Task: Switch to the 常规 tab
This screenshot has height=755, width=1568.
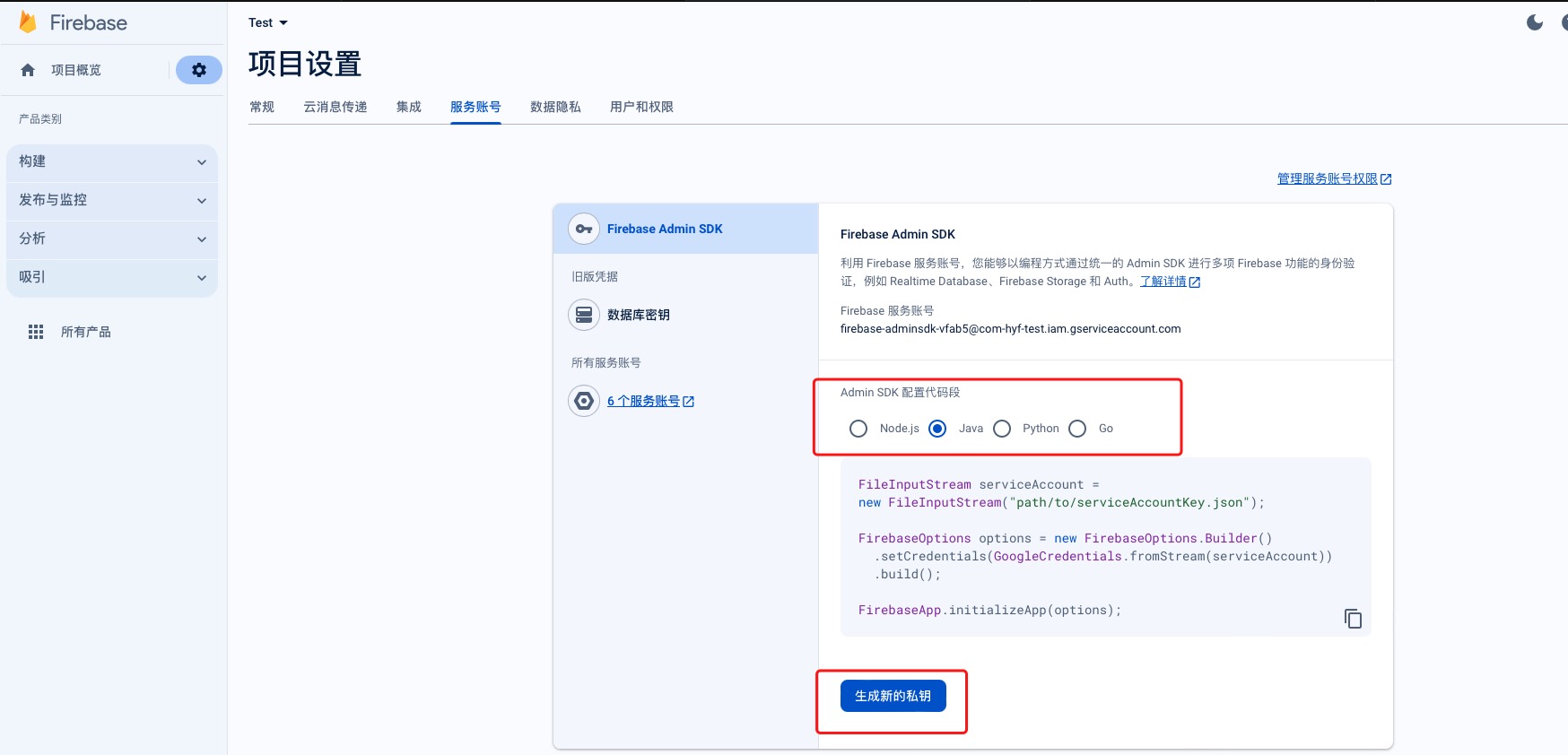Action: 262,107
